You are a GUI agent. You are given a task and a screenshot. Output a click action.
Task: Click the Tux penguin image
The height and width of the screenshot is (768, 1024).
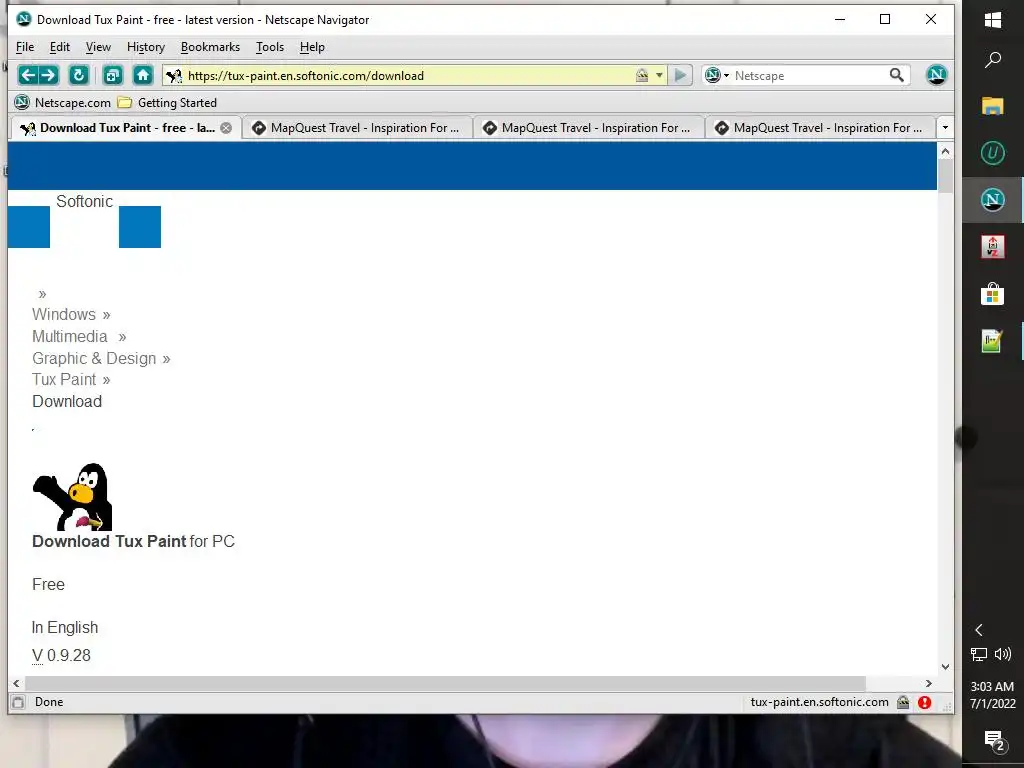pos(72,496)
